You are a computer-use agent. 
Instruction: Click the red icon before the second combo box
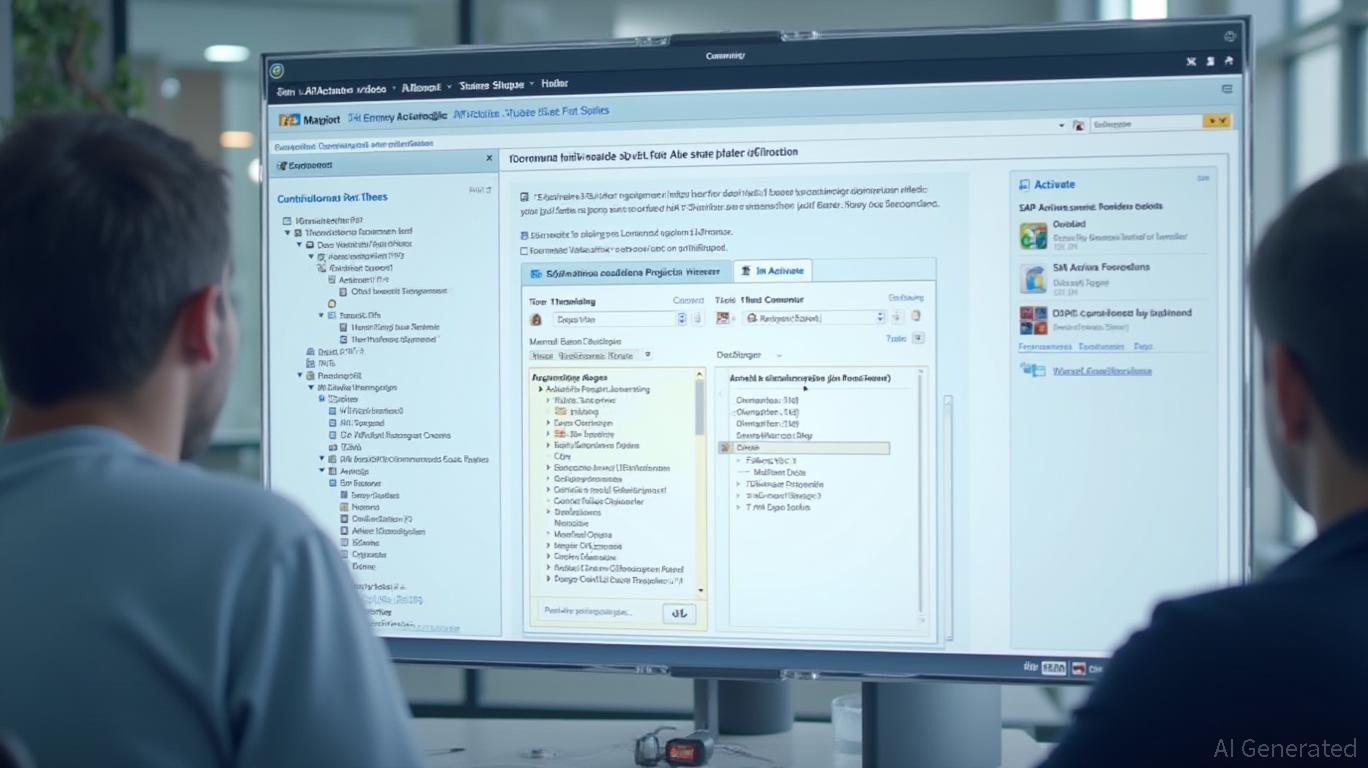pos(724,318)
